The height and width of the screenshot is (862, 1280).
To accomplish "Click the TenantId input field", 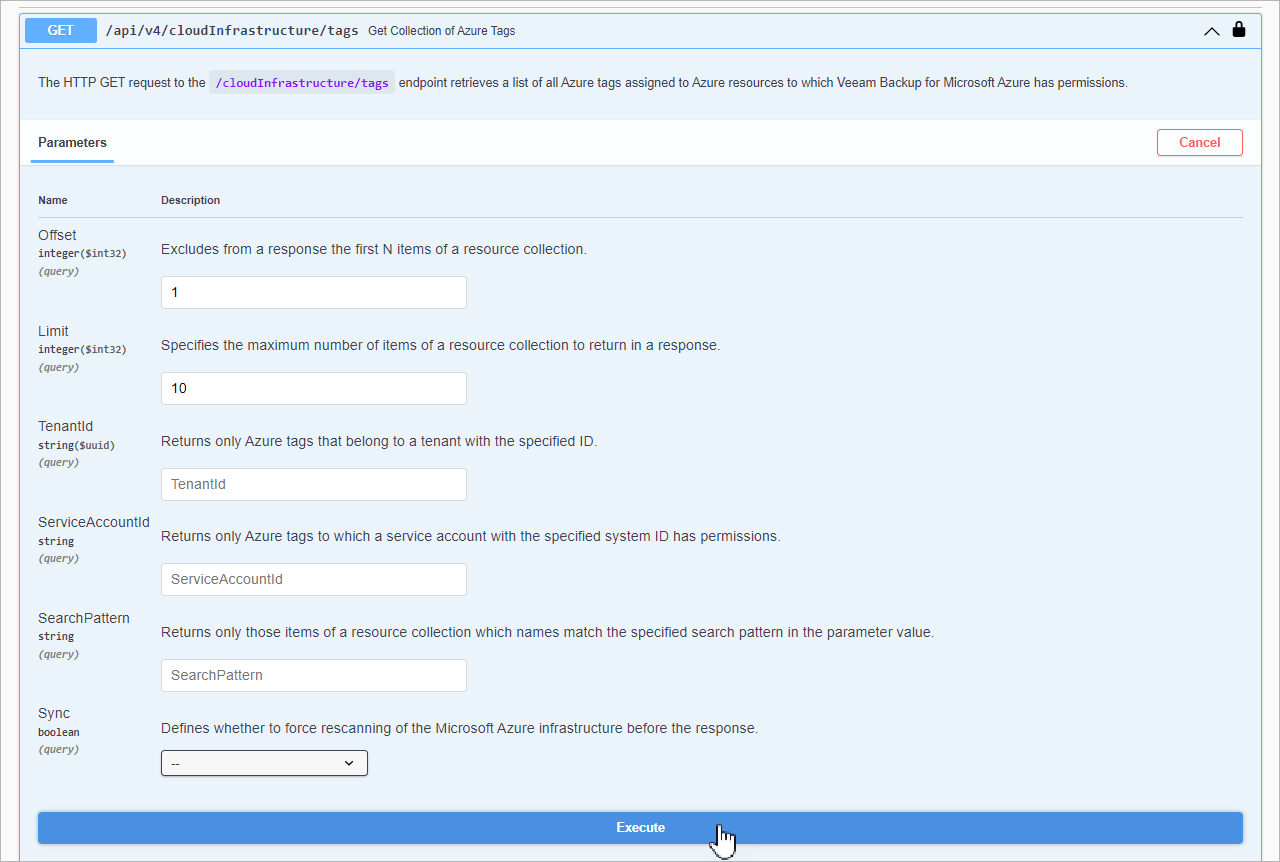I will (x=314, y=484).
